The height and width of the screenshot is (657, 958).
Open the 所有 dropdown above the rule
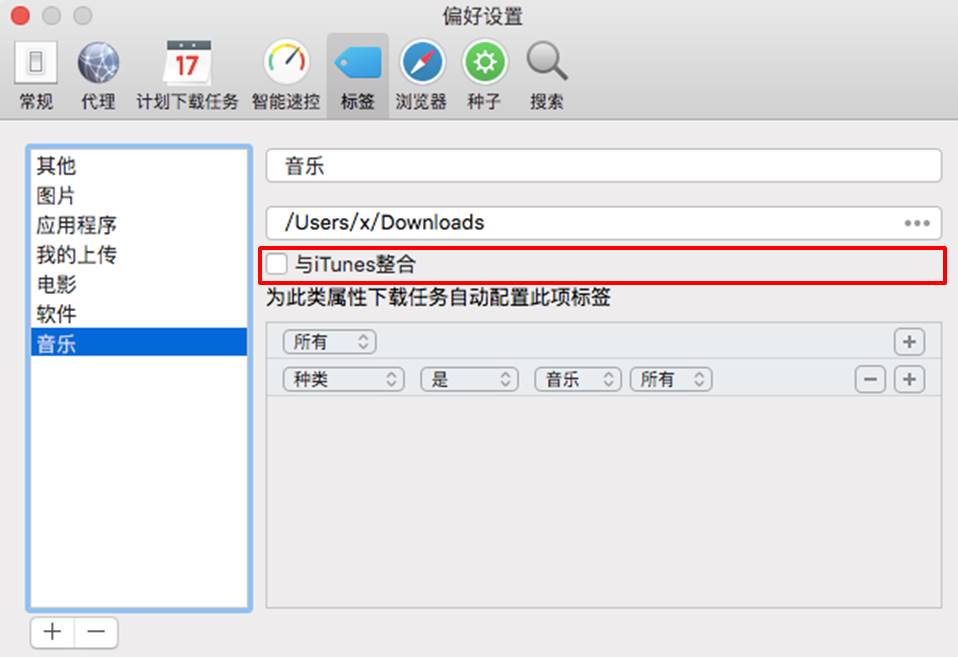pos(329,342)
